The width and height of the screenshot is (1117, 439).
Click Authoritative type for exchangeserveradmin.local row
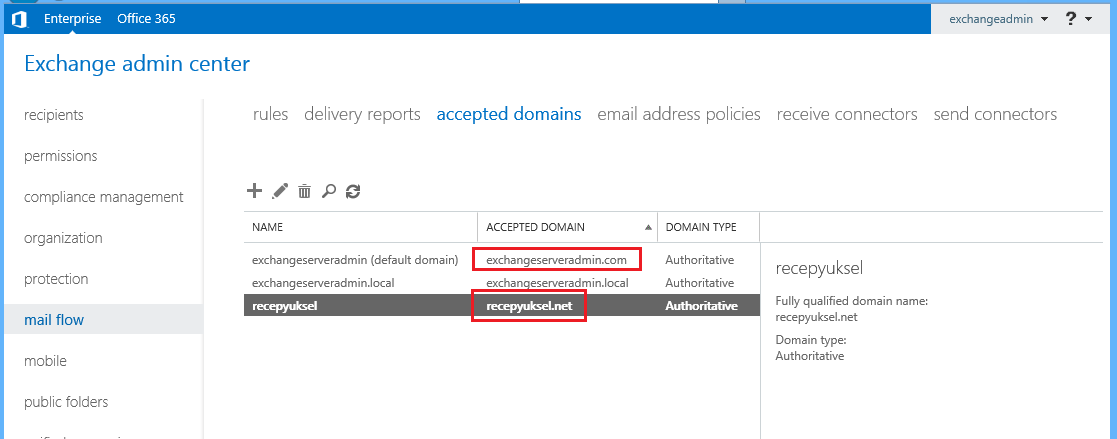(x=700, y=283)
